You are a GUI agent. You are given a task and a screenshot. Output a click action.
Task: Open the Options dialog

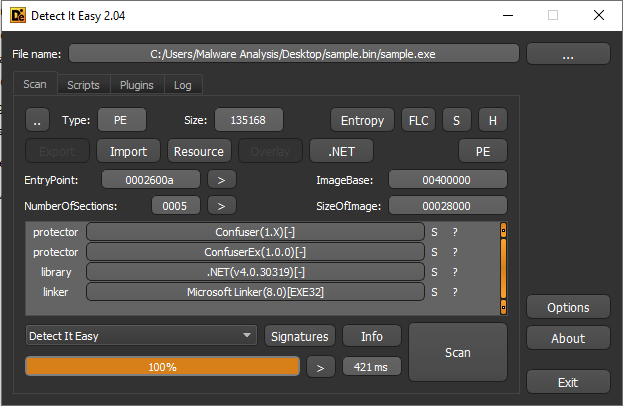pyautogui.click(x=568, y=307)
